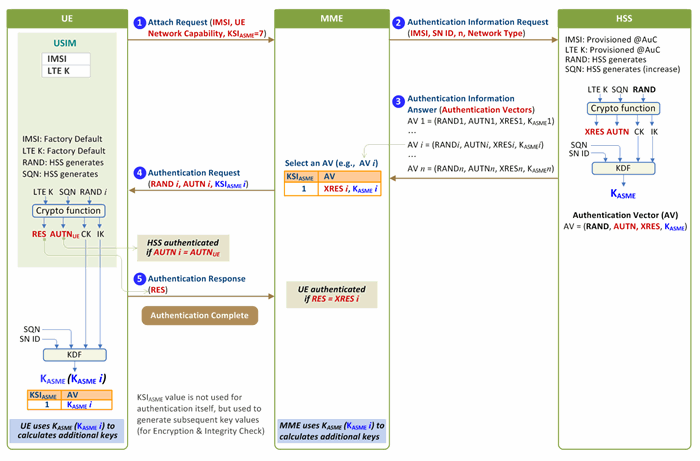Click the AV header cell of MME table
Image resolution: width=700 pixels, height=461 pixels.
point(350,177)
